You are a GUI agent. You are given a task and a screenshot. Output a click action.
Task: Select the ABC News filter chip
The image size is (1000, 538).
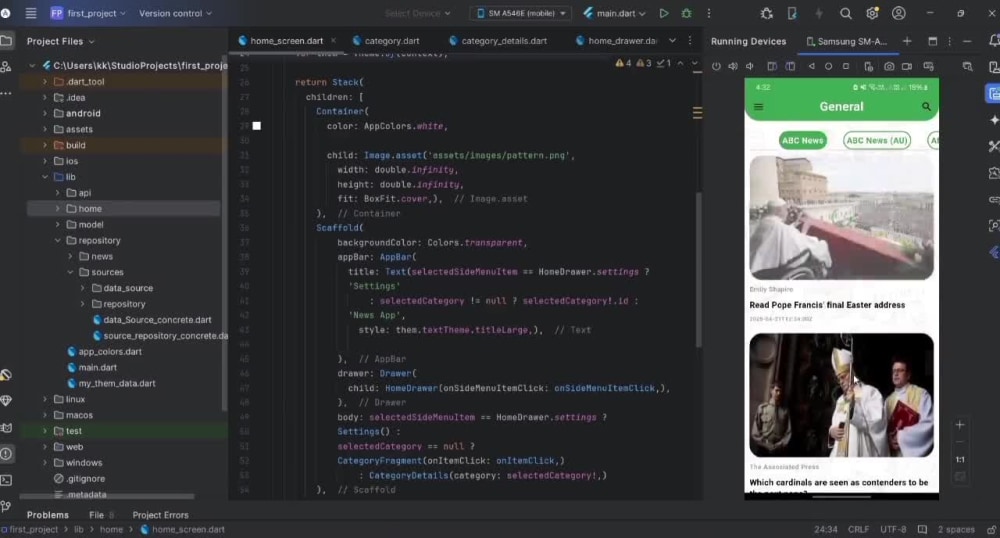pos(803,140)
